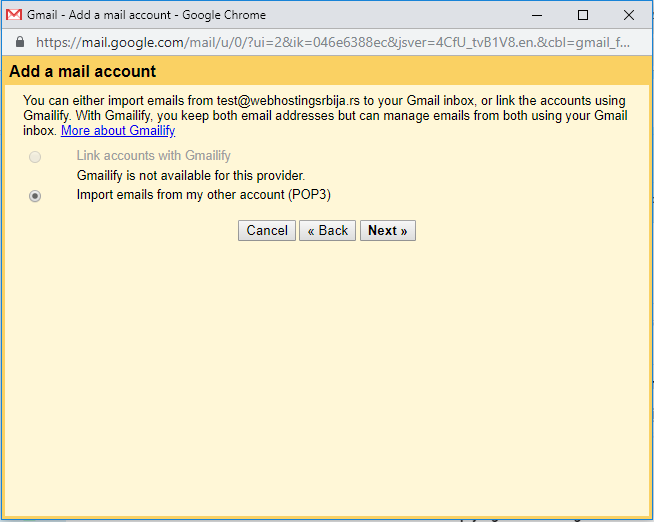Select the mail.google.com URL in address bar

pyautogui.click(x=333, y=42)
